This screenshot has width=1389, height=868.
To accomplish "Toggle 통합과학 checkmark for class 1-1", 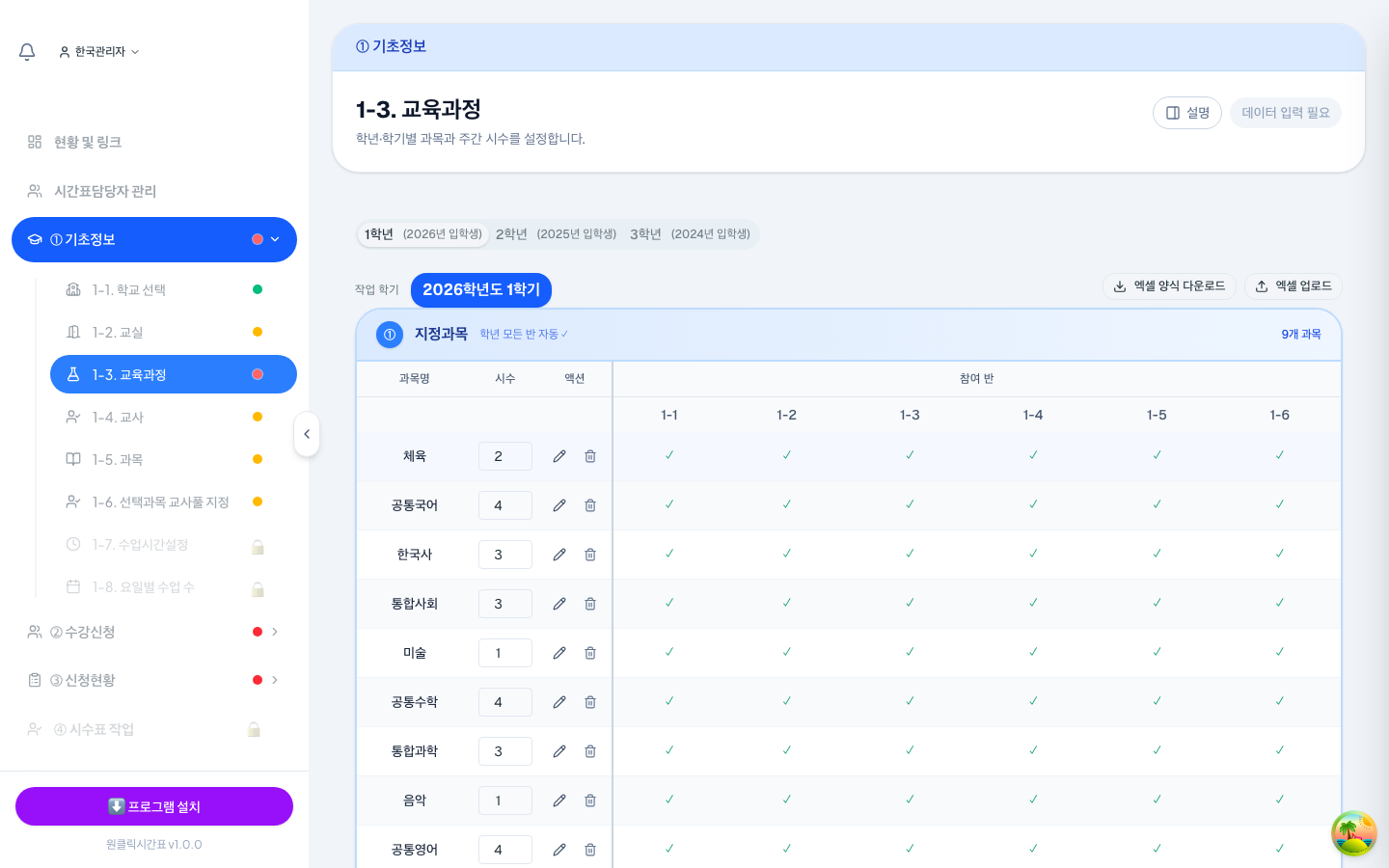I will pyautogui.click(x=669, y=750).
